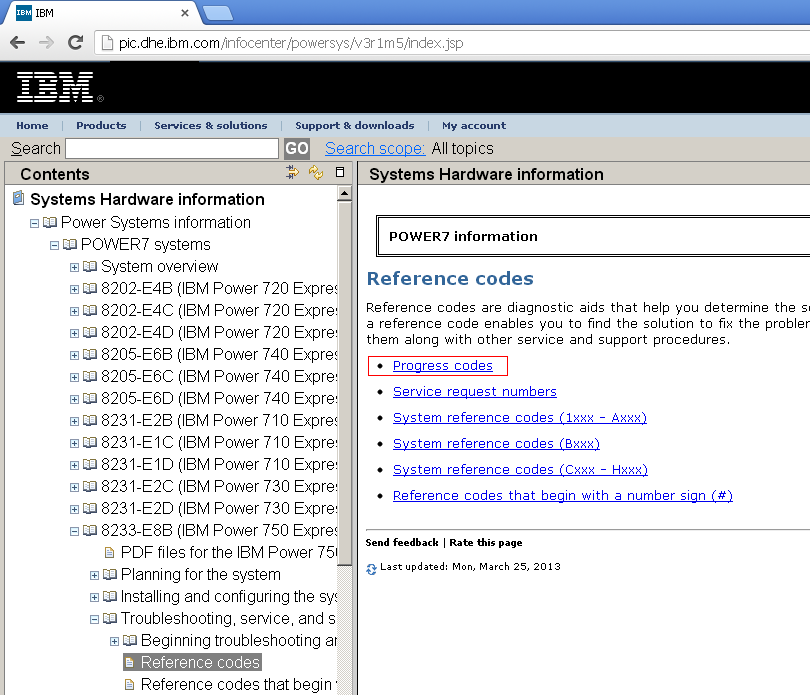
Task: Click the refresh icon beside Last updated
Action: click(370, 565)
